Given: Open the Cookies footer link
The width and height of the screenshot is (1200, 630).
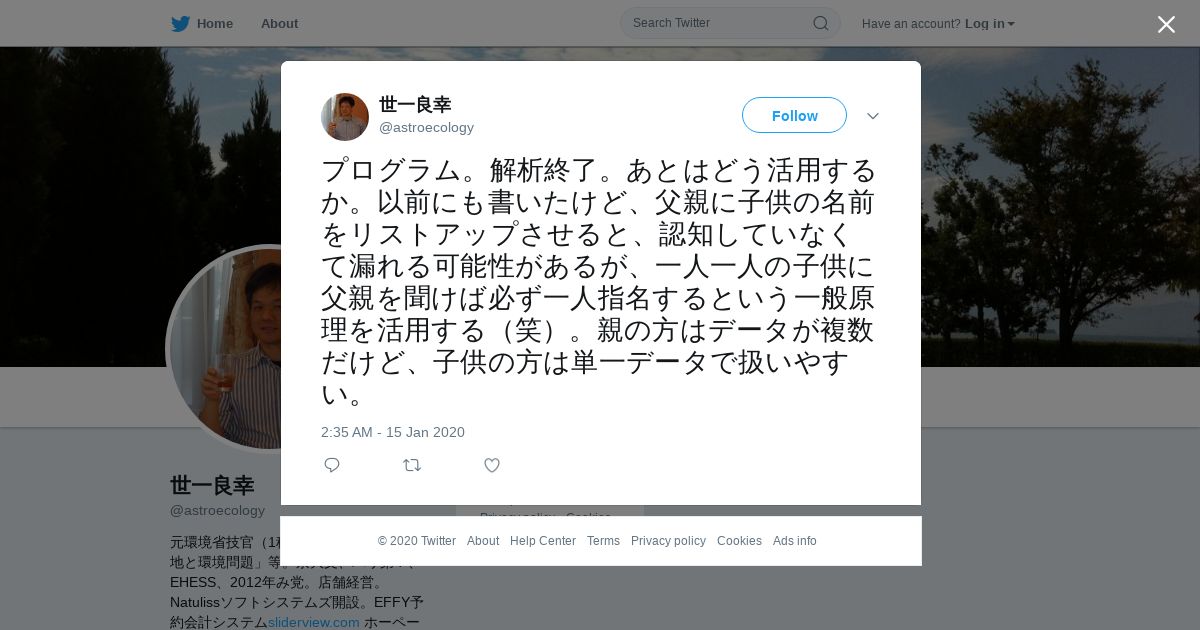Looking at the screenshot, I should click(739, 541).
